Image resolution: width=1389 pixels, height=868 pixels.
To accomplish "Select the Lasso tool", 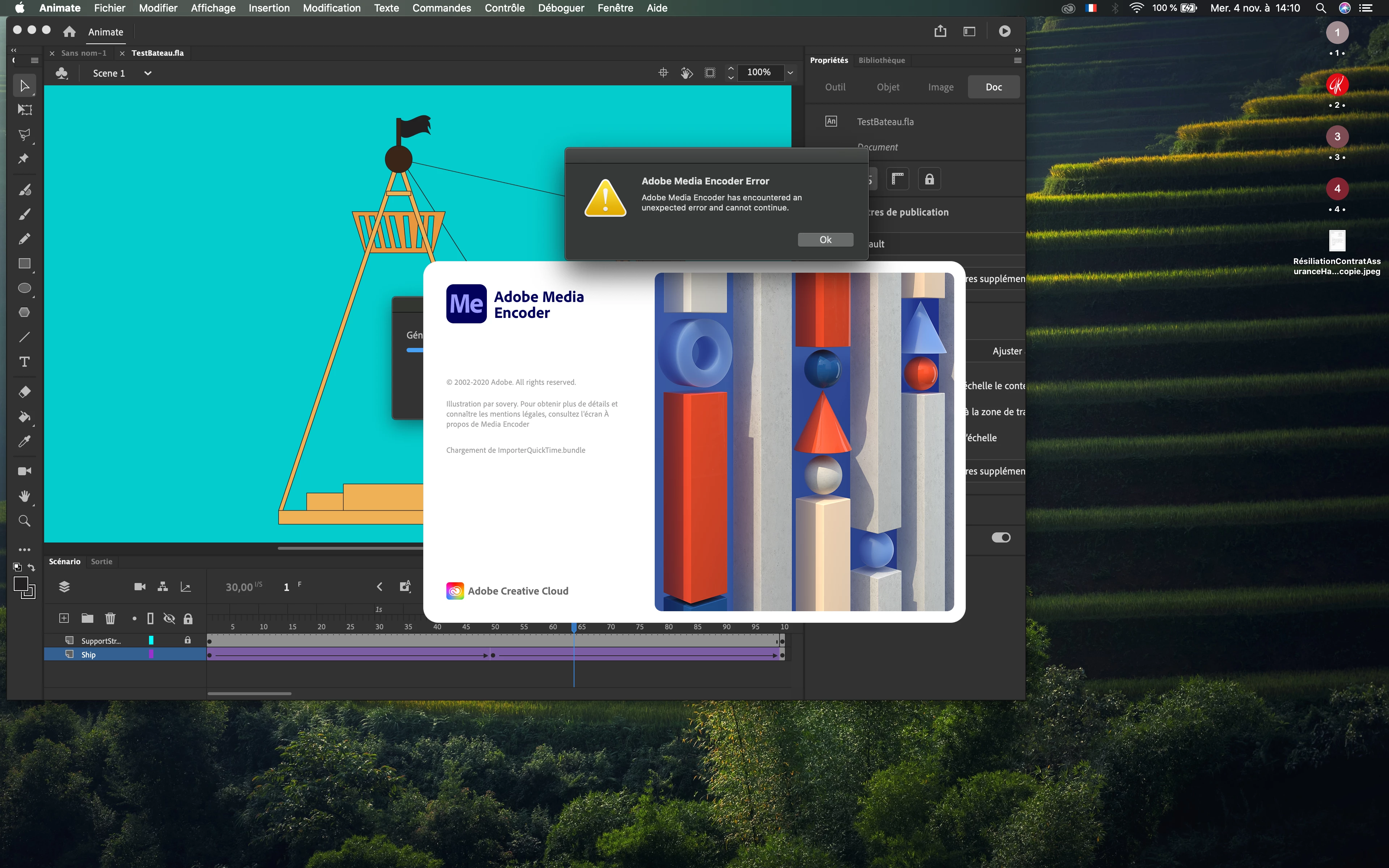I will click(x=24, y=134).
